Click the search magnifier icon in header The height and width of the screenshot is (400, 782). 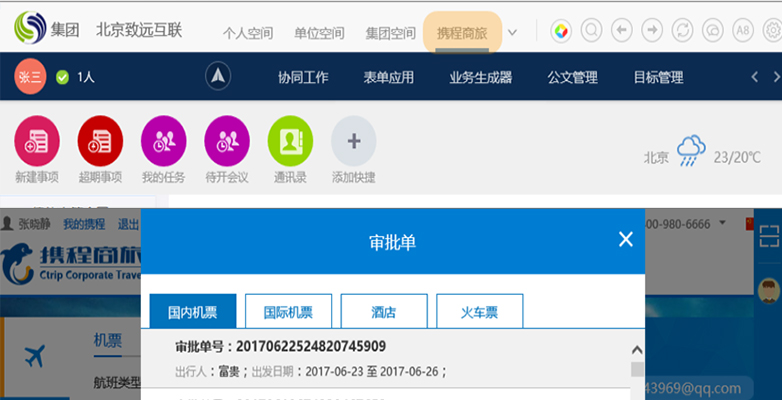[x=591, y=31]
